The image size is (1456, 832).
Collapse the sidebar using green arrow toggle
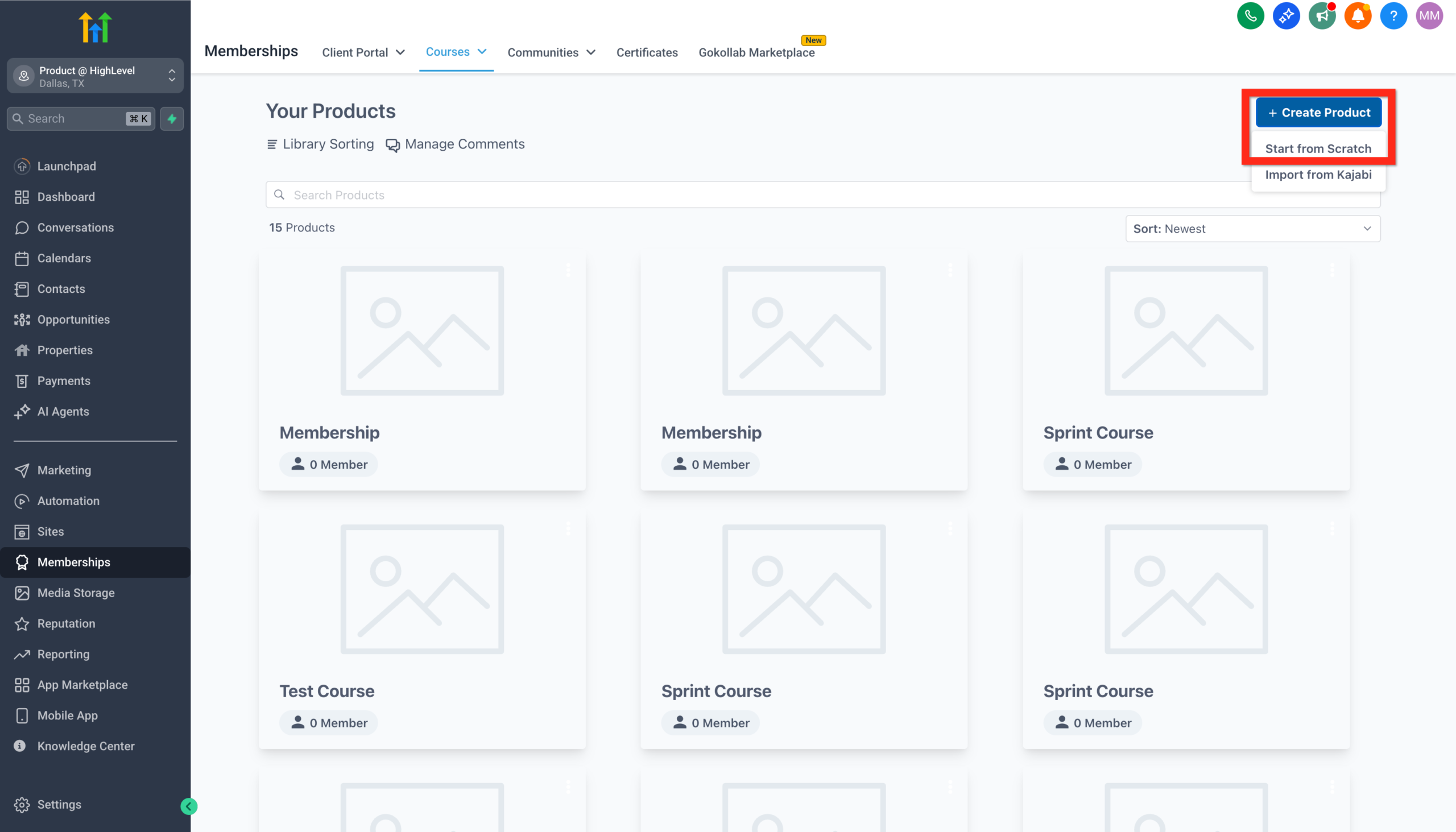(188, 806)
